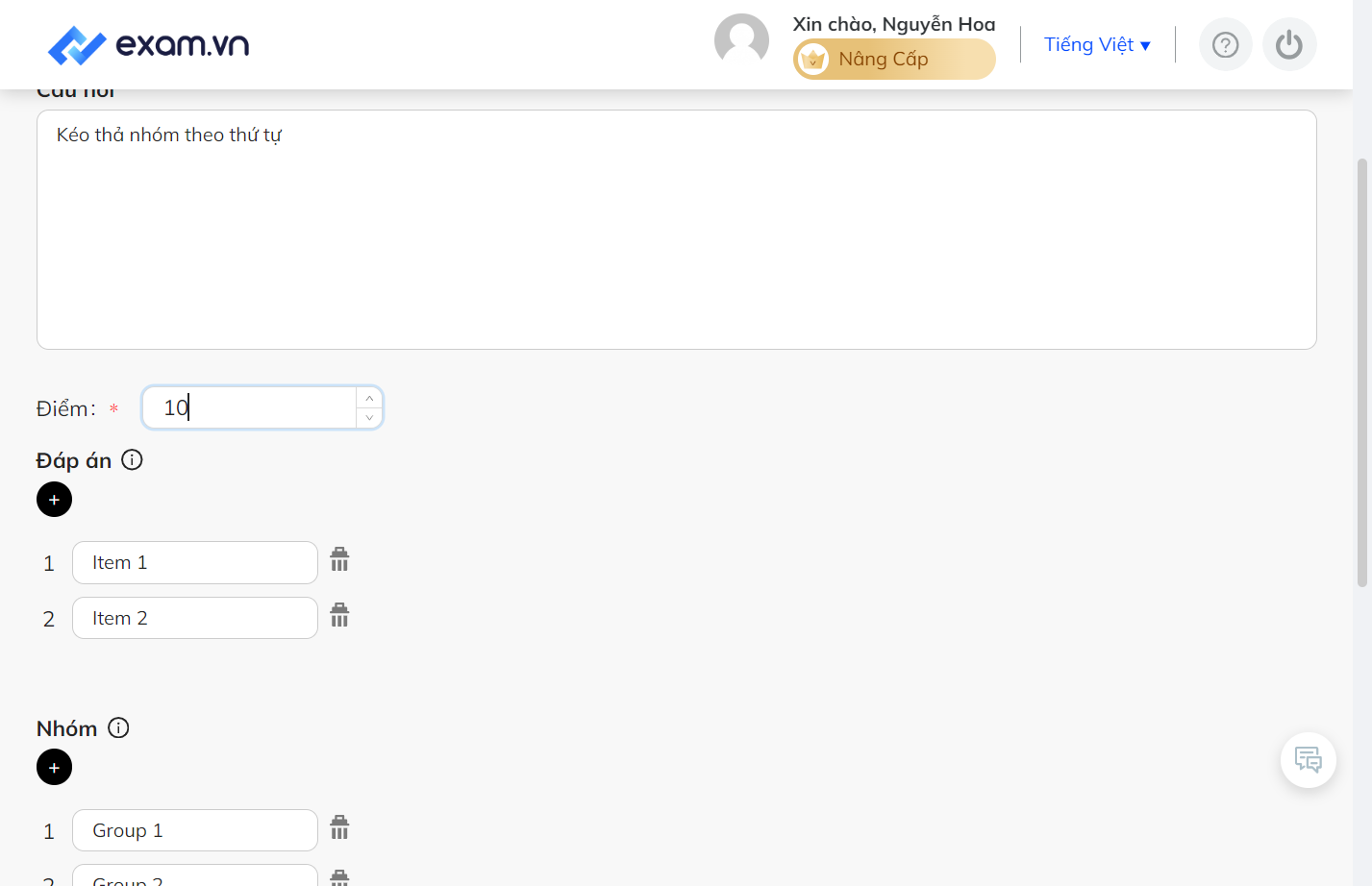Delete Item 2 using trash icon
This screenshot has width=1372, height=886.
pyautogui.click(x=339, y=615)
